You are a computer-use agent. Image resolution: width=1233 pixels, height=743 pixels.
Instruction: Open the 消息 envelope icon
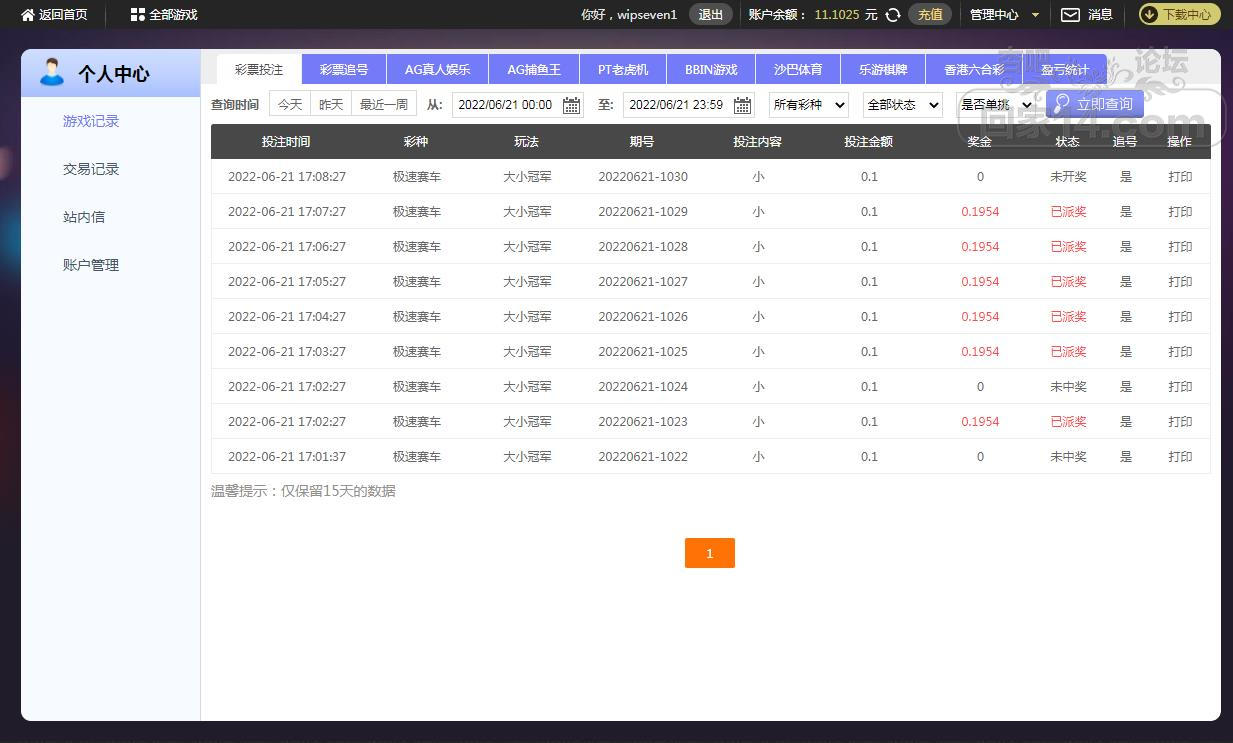click(x=1070, y=15)
